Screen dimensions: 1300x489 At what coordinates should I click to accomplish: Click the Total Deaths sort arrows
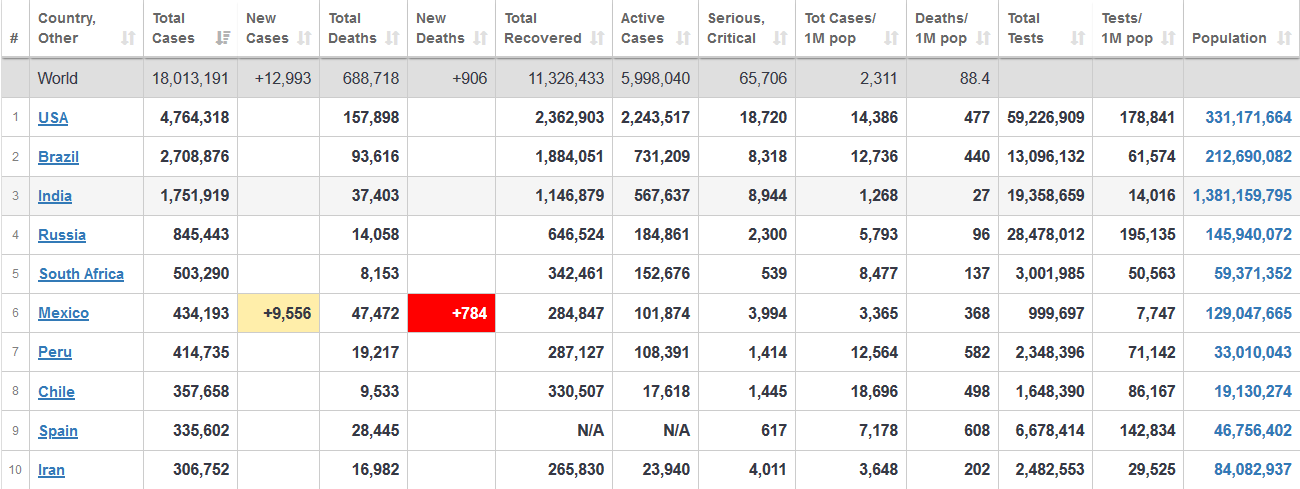pos(393,38)
